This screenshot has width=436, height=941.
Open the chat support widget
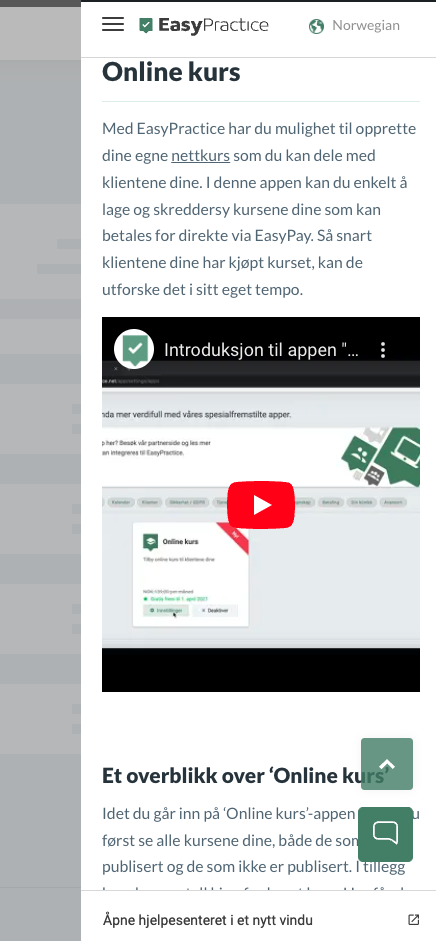point(386,834)
